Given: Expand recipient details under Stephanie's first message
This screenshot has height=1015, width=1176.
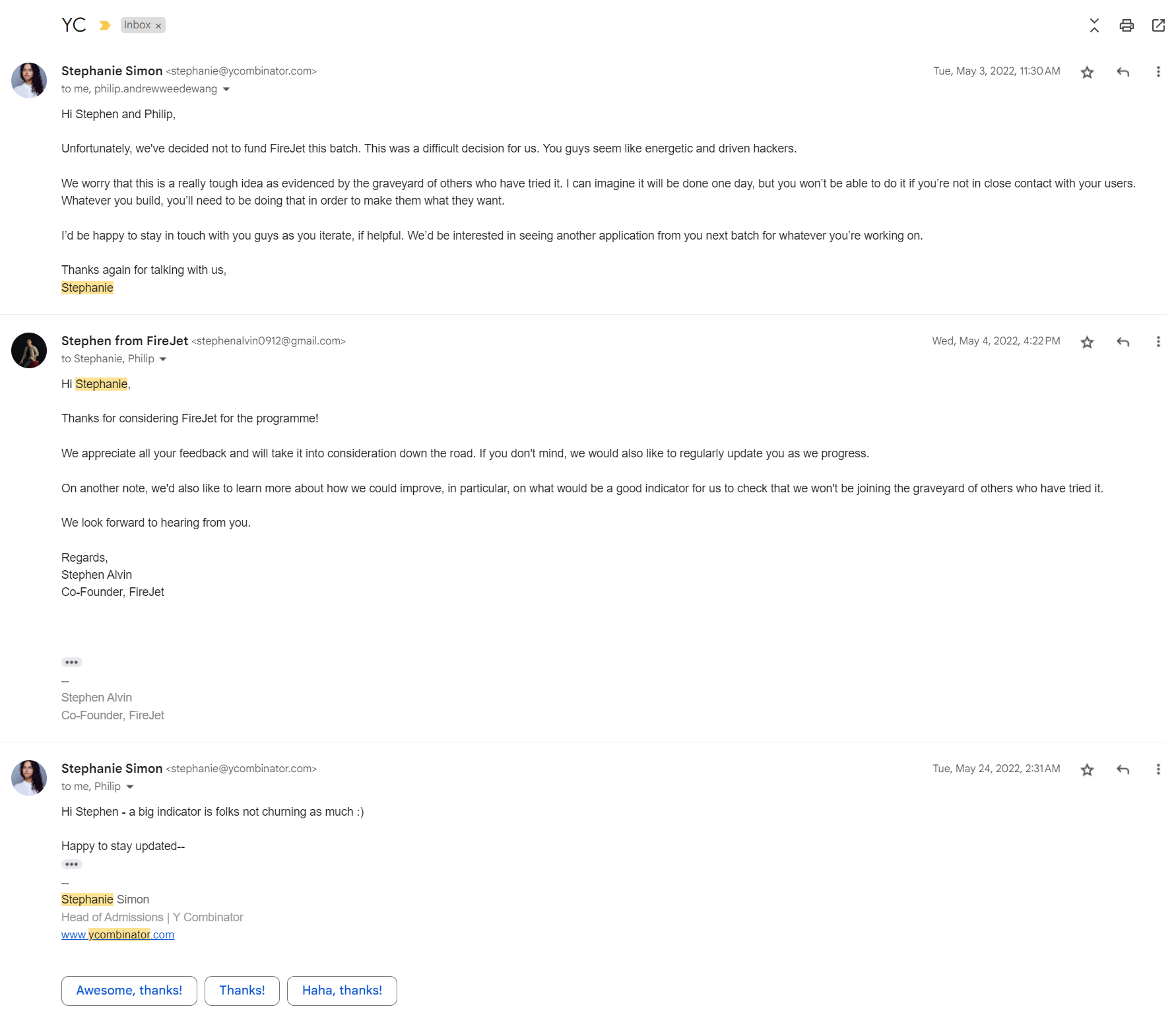Looking at the screenshot, I should point(227,89).
